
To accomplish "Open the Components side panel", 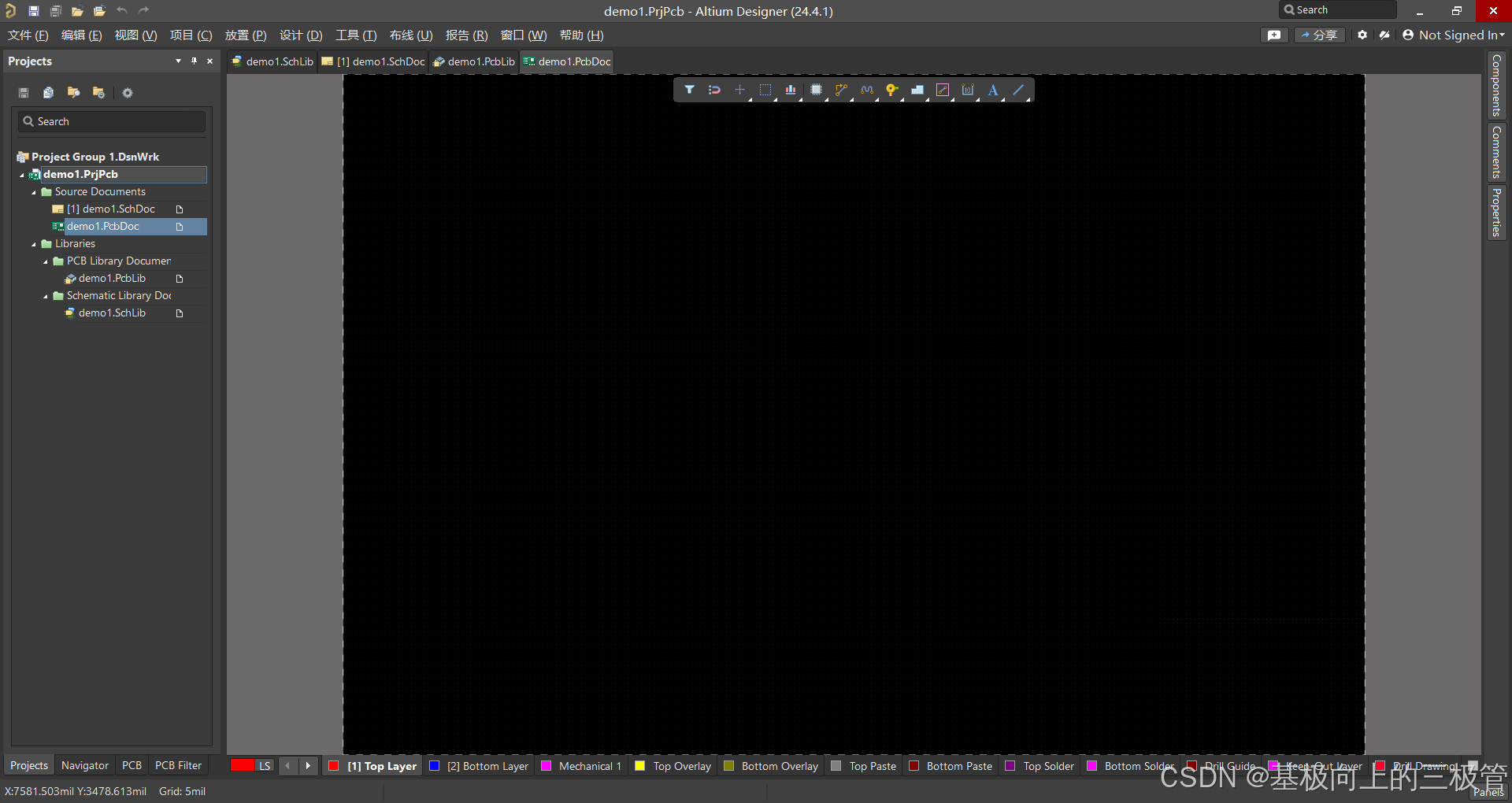I will 1496,85.
